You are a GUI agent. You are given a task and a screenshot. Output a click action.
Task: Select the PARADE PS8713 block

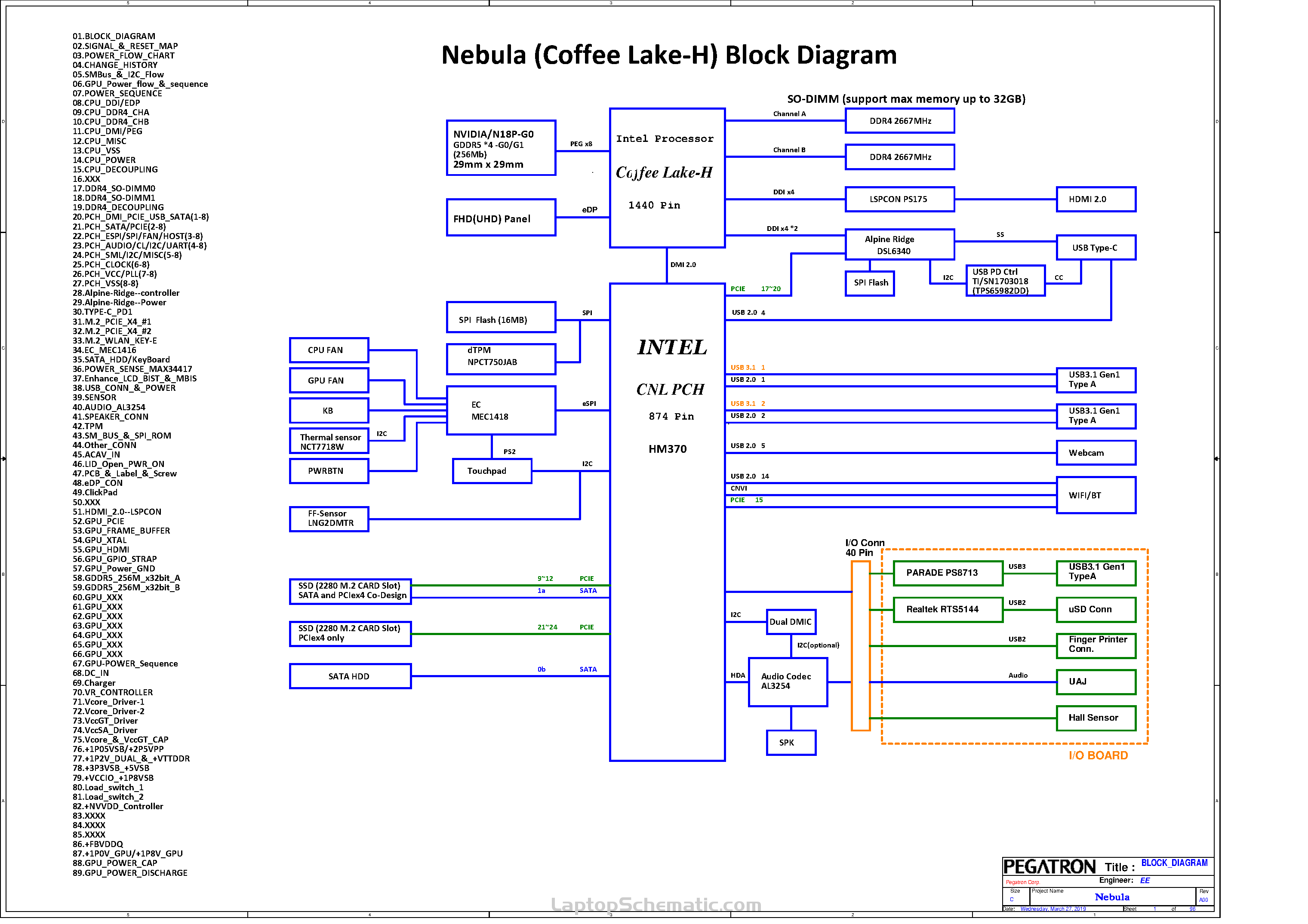[949, 574]
